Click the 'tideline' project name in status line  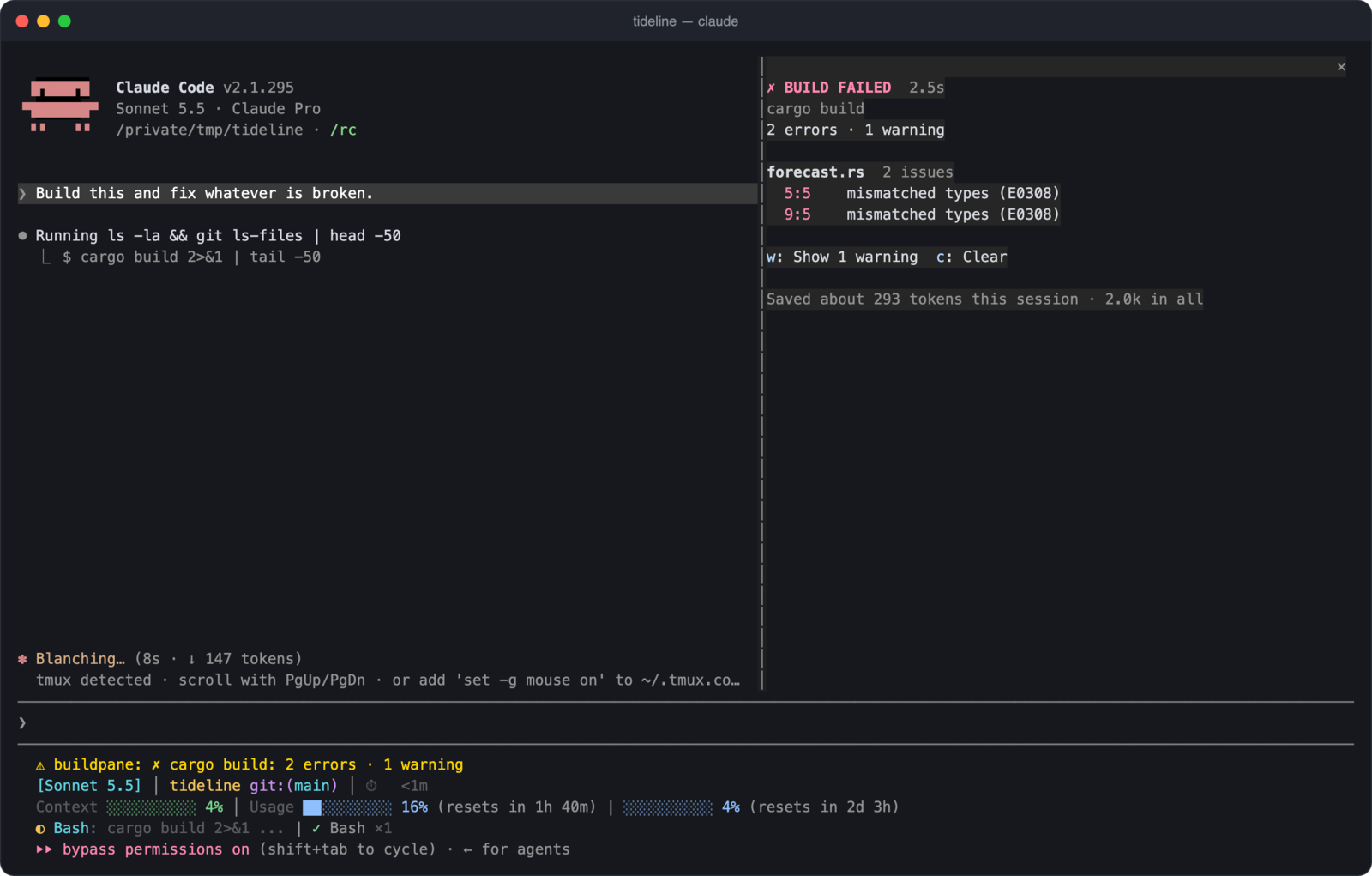coord(205,786)
